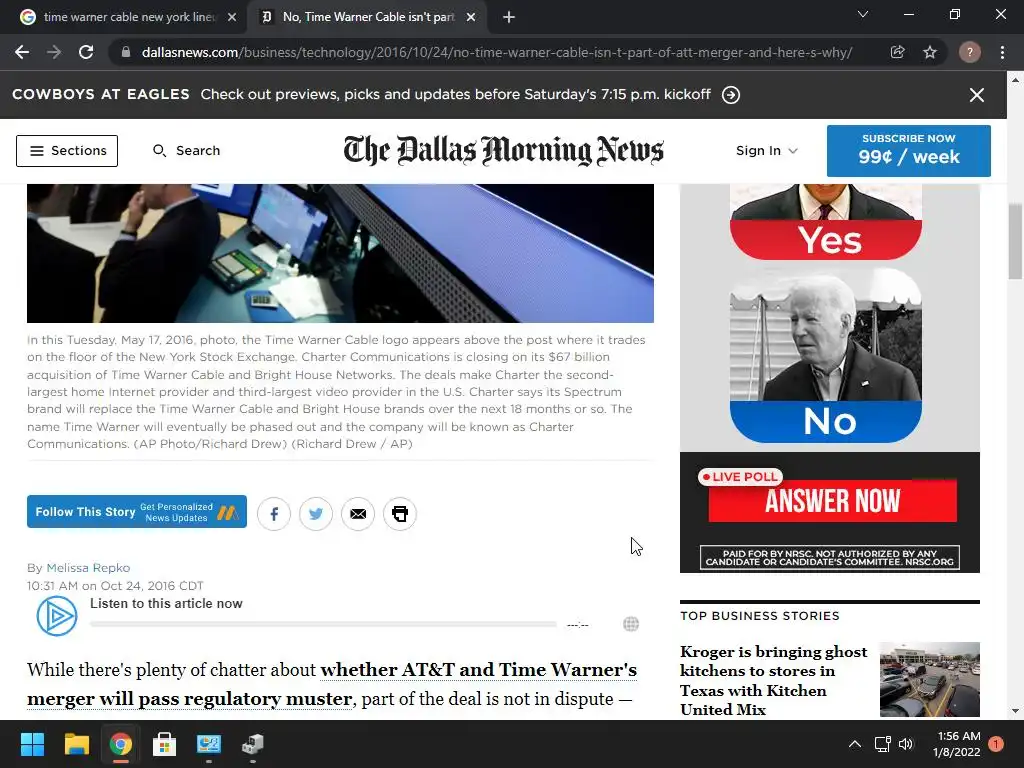
Task: Open the rightmost pinned taskbar app
Action: 253,744
